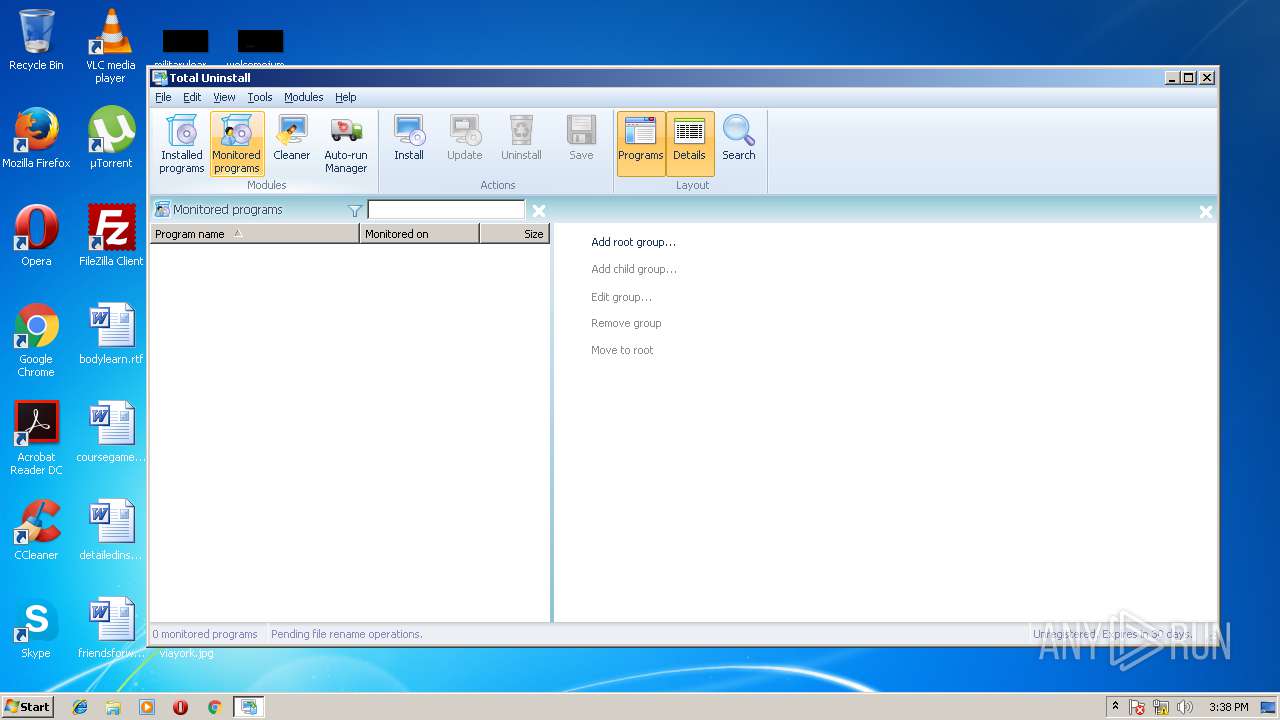The height and width of the screenshot is (720, 1280).
Task: Open VLC media player desktop shortcut
Action: [x=110, y=46]
